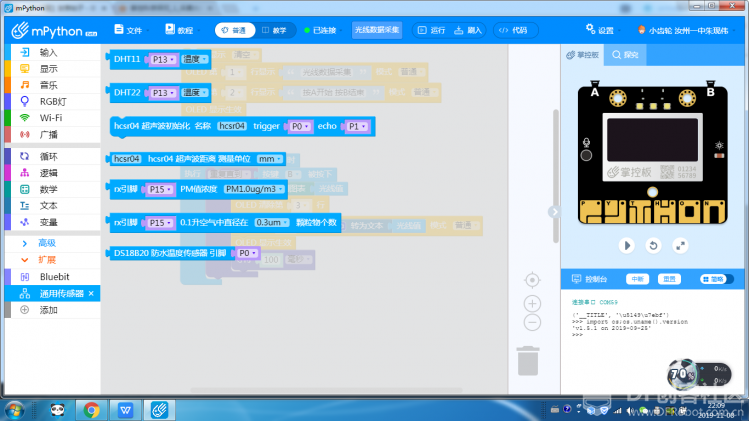
Task: Click the 已连接 connection status
Action: (321, 30)
